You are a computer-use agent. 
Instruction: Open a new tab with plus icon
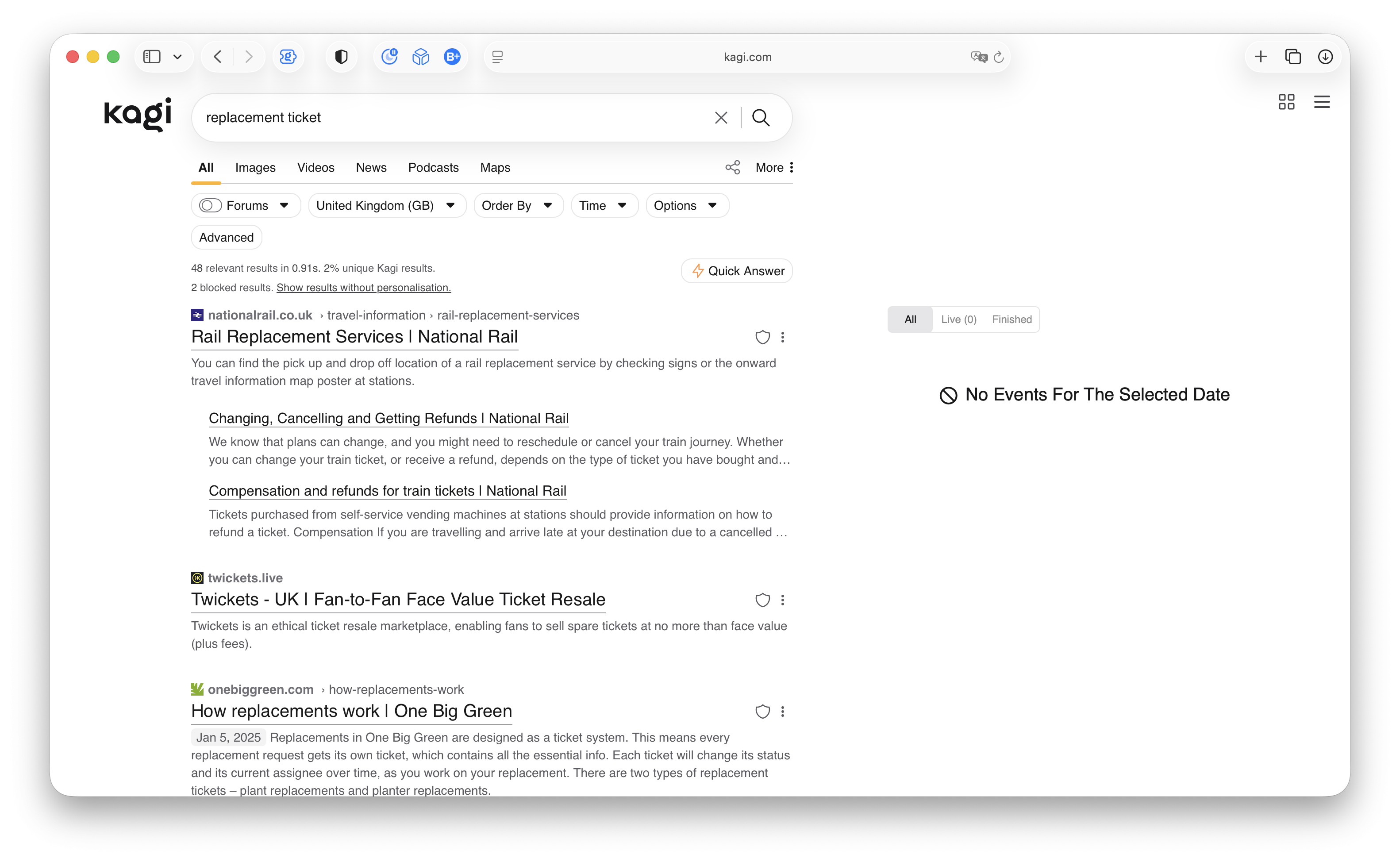coord(1260,57)
